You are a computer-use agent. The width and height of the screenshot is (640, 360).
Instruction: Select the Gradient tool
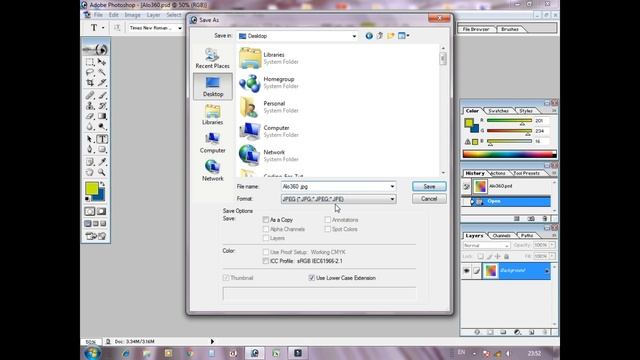102,116
